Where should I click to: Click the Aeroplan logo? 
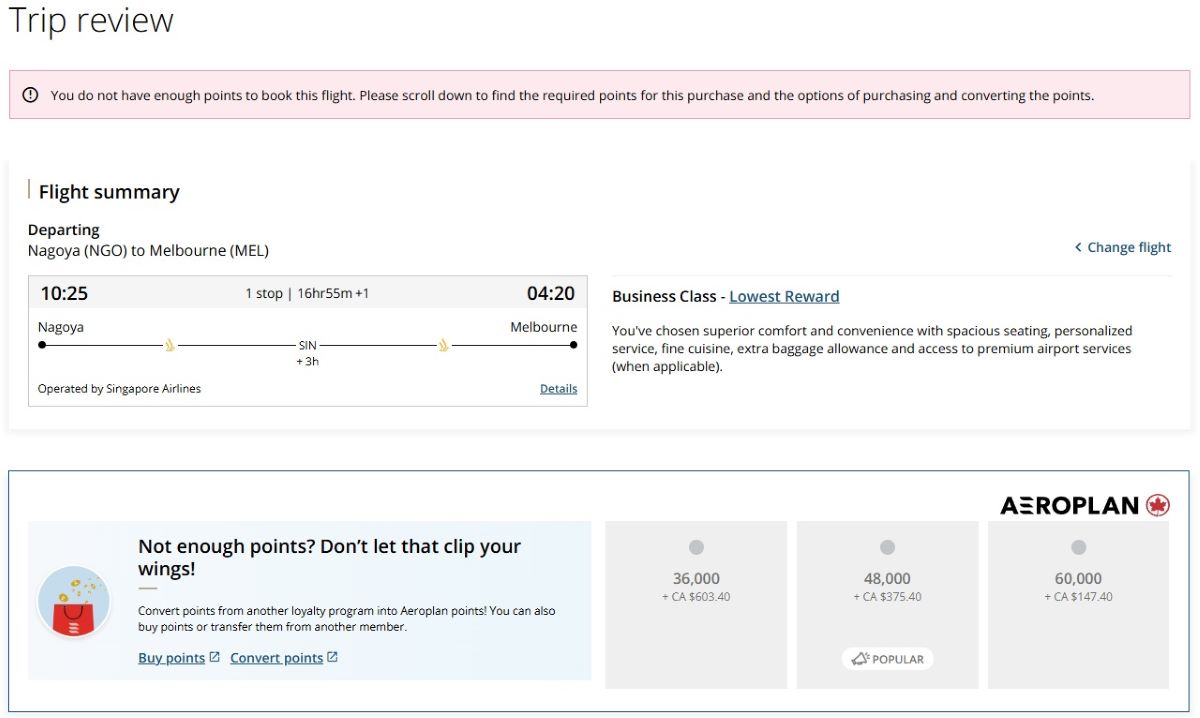click(x=1085, y=505)
